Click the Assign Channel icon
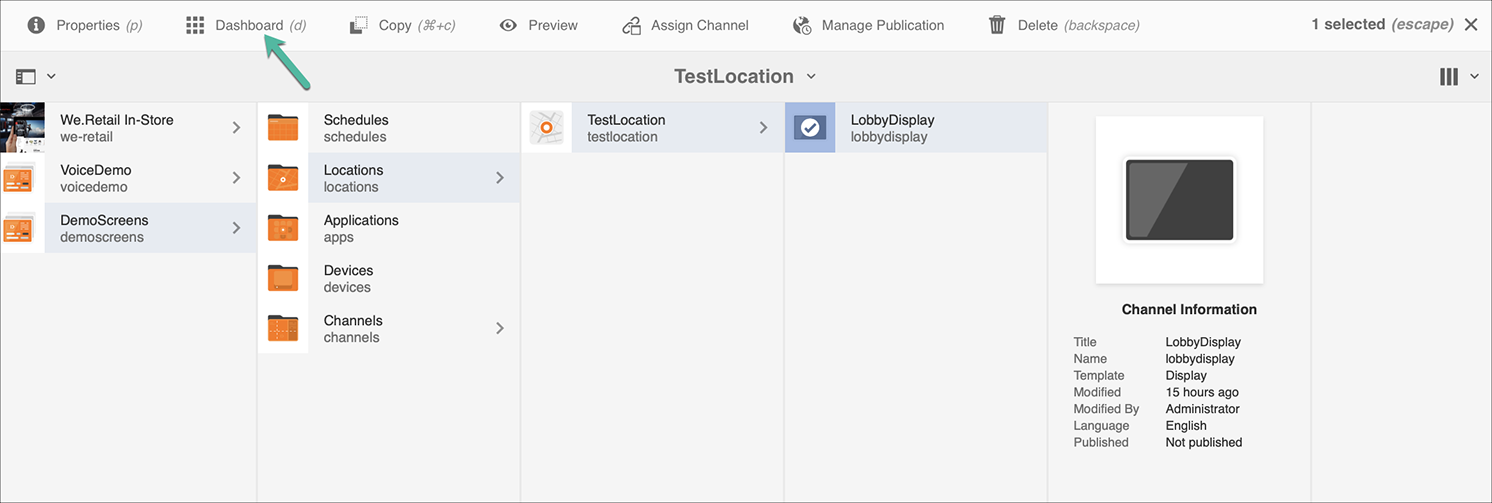This screenshot has height=503, width=1492. pyautogui.click(x=631, y=25)
